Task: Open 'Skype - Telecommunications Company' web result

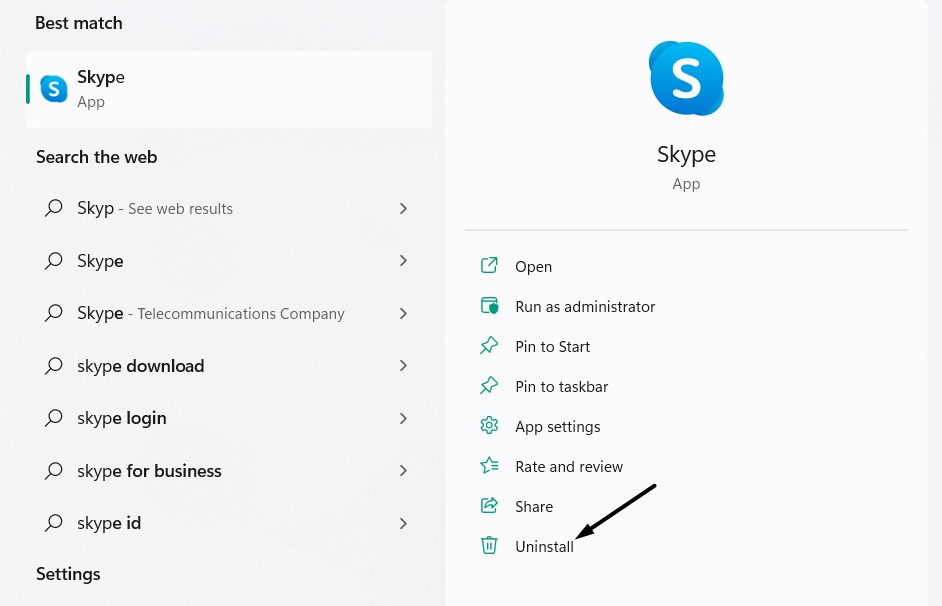Action: point(210,313)
